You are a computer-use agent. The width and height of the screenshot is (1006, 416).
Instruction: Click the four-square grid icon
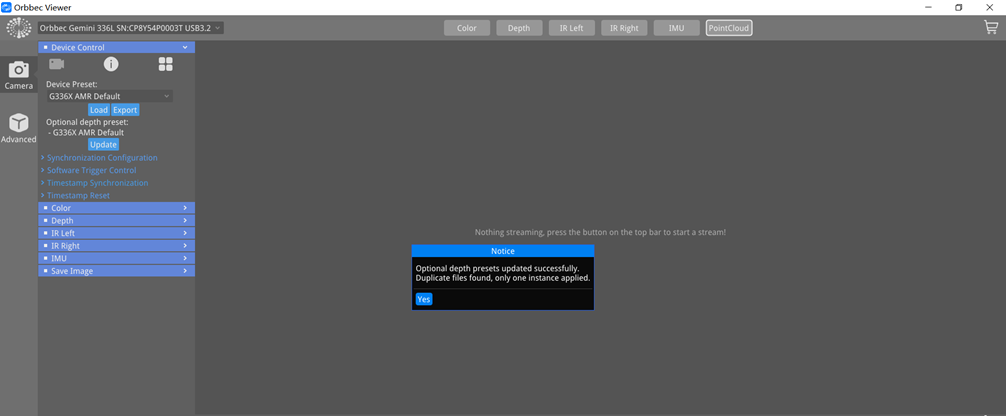coord(166,64)
